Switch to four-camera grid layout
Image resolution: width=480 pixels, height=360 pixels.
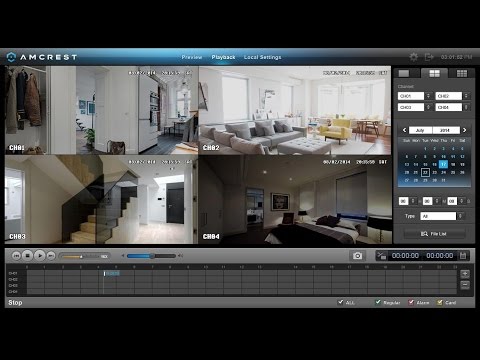click(x=434, y=73)
